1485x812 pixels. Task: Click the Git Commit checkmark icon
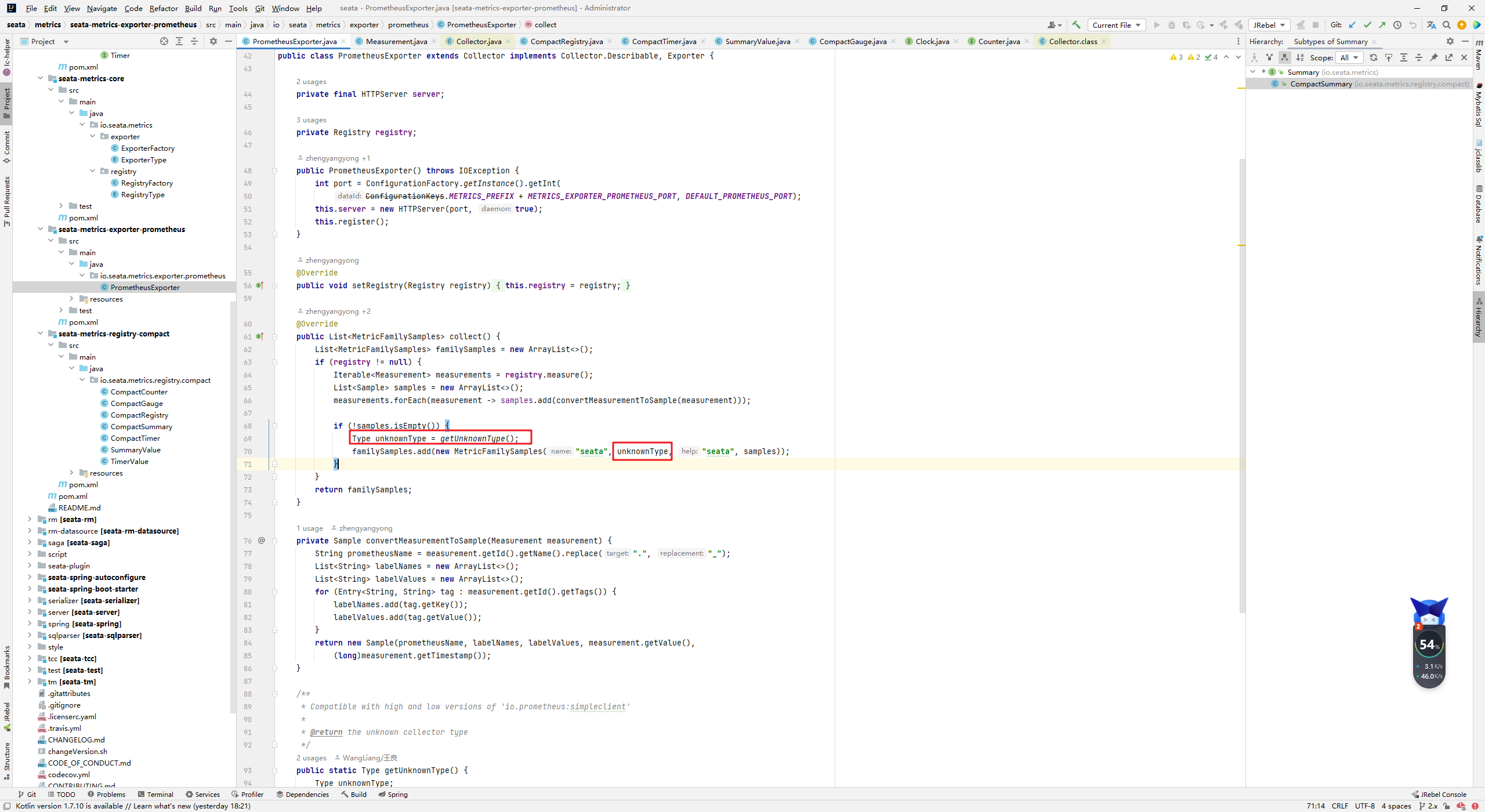(1368, 25)
